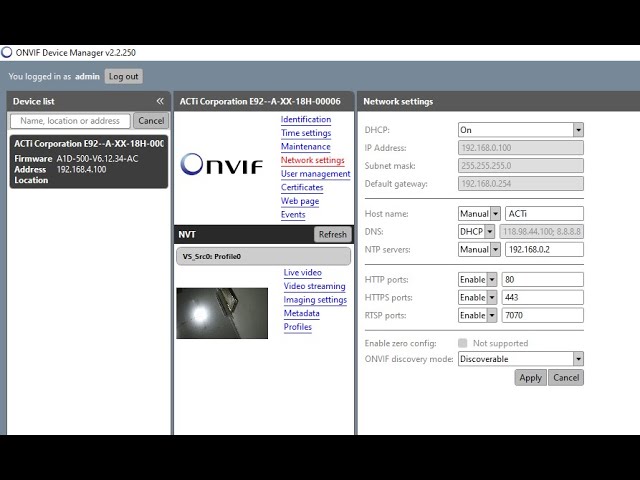Toggle Enable zero config checkbox
The width and height of the screenshot is (640, 480).
pyautogui.click(x=462, y=343)
